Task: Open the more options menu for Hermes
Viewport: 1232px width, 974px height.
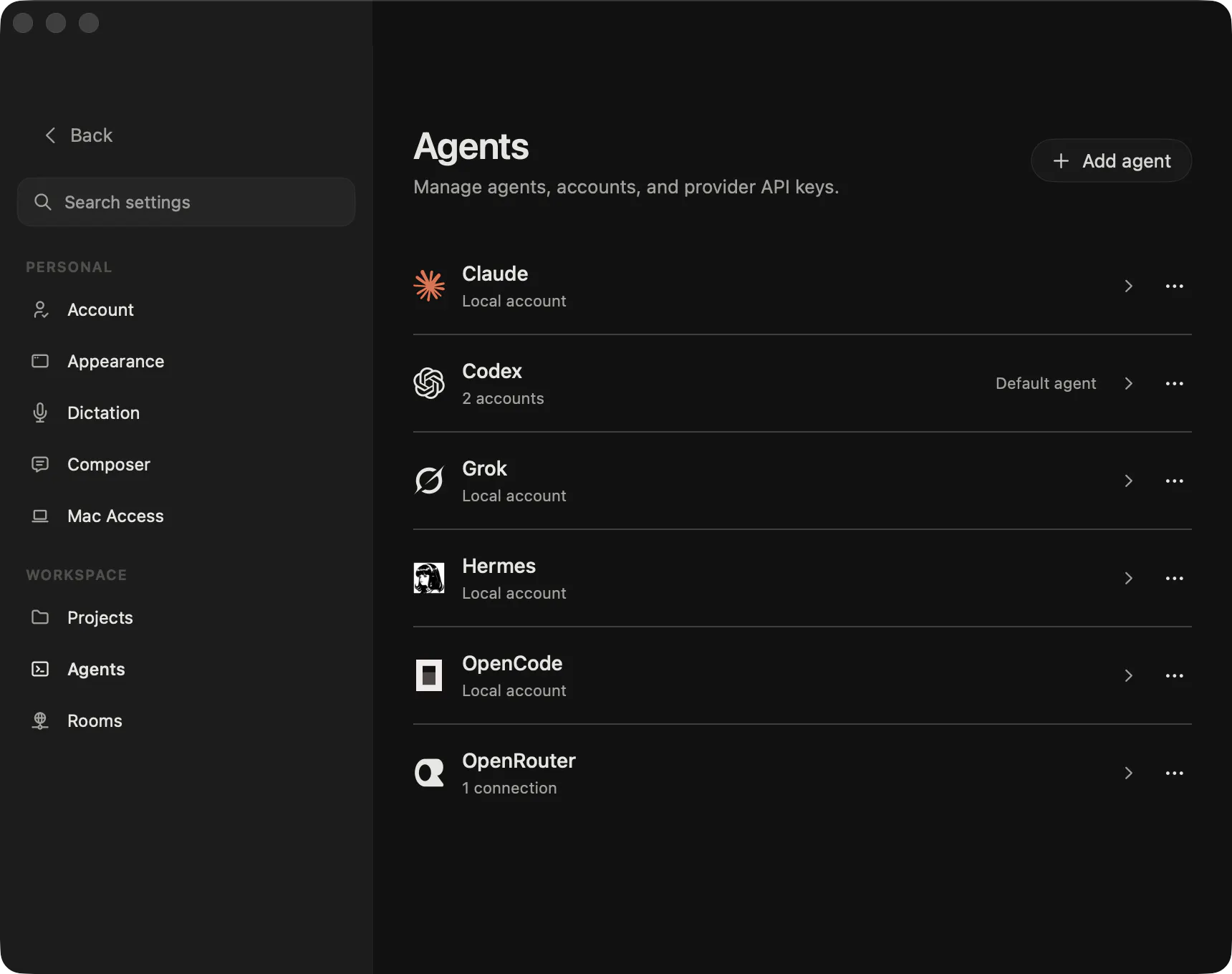Action: pyautogui.click(x=1175, y=579)
